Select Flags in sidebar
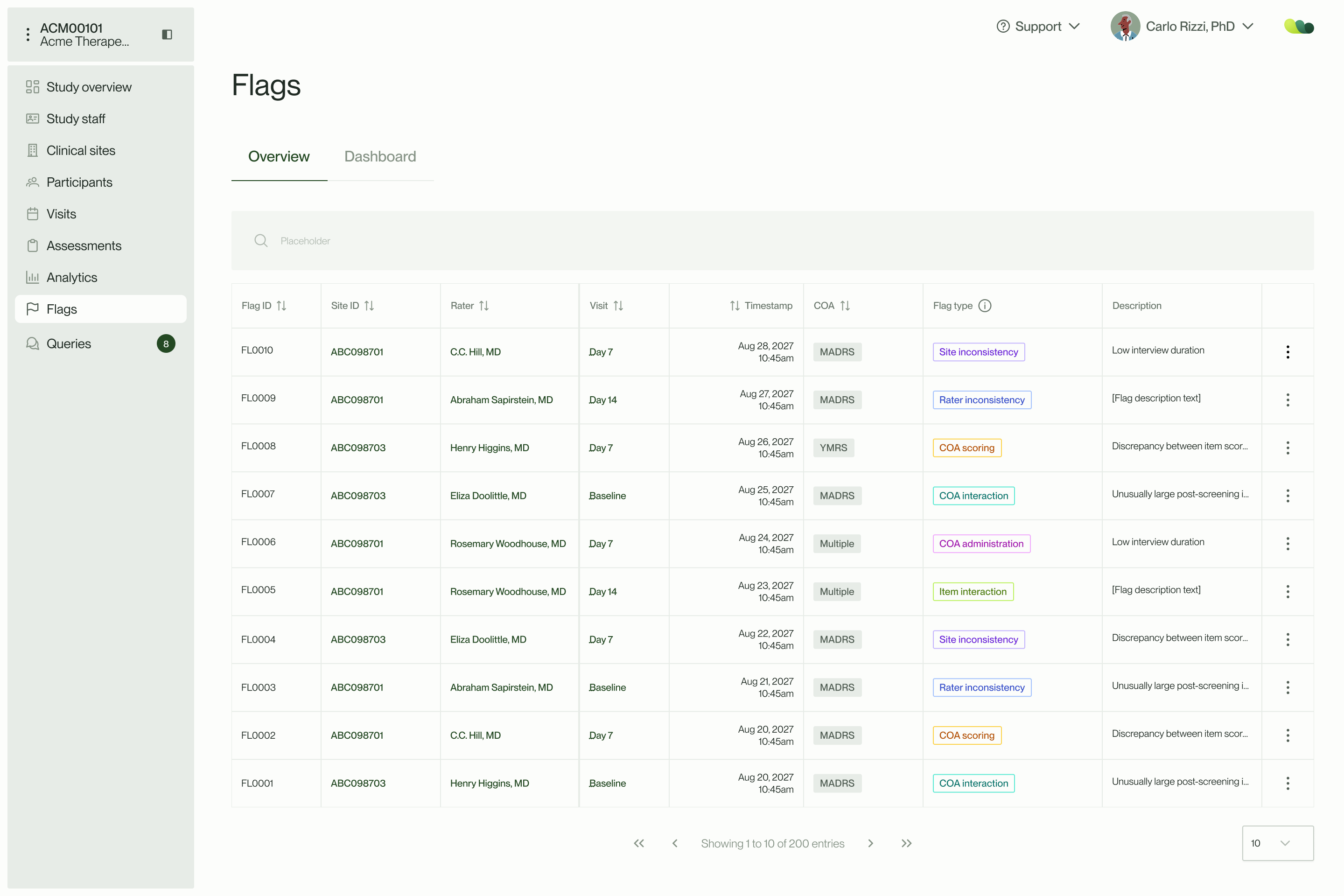1344x896 pixels. tap(101, 309)
